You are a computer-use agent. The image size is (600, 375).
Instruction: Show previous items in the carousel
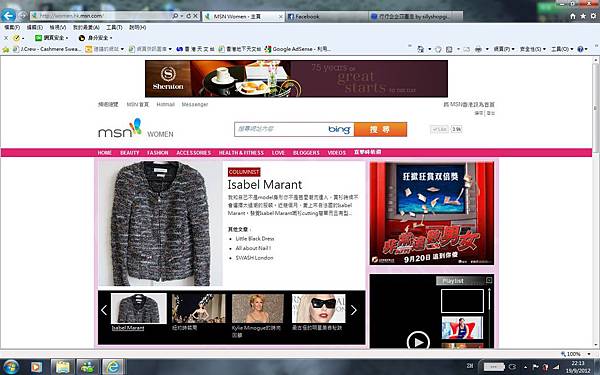(x=104, y=310)
